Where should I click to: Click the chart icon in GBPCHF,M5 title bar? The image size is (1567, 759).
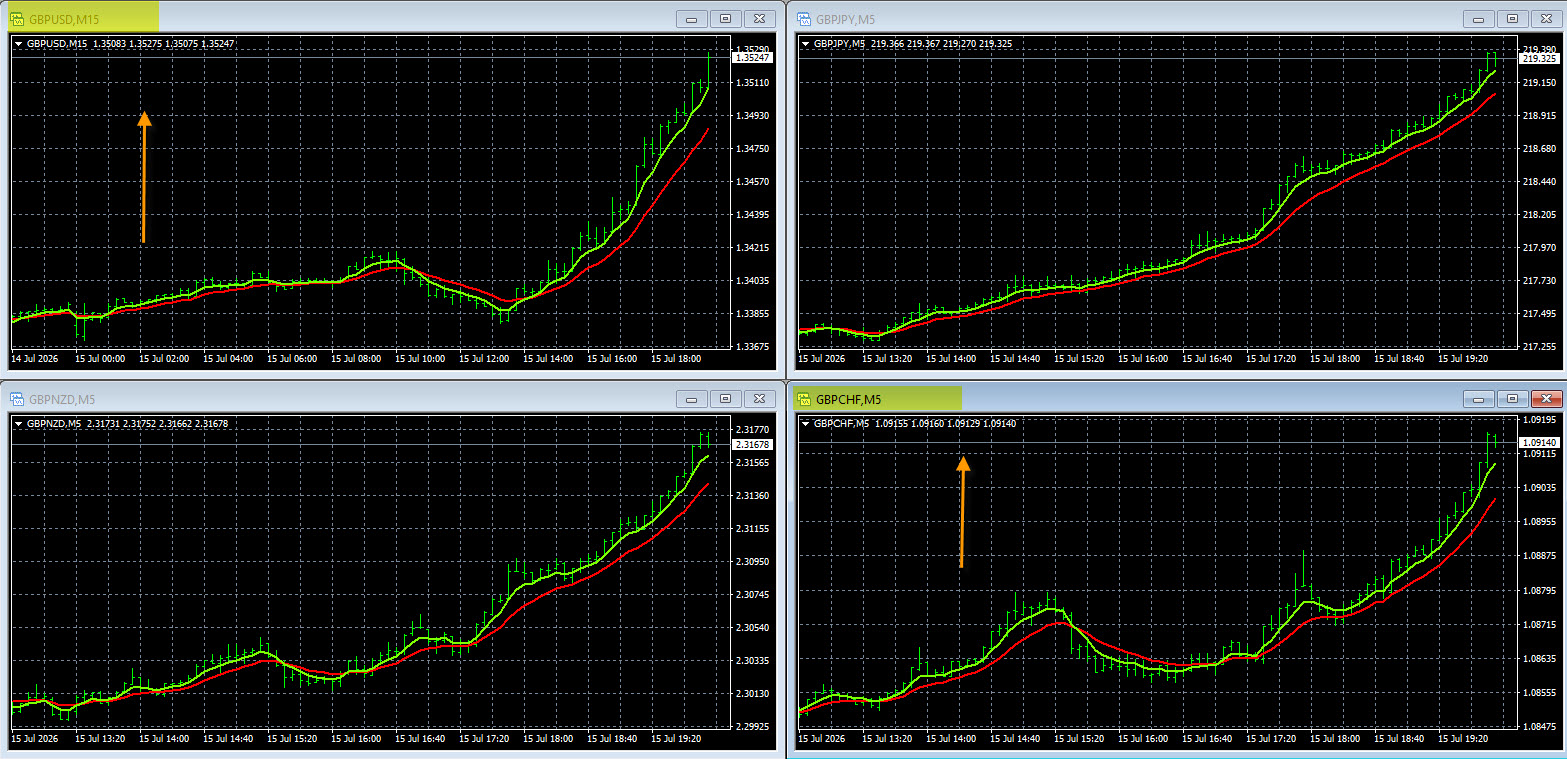[x=803, y=399]
